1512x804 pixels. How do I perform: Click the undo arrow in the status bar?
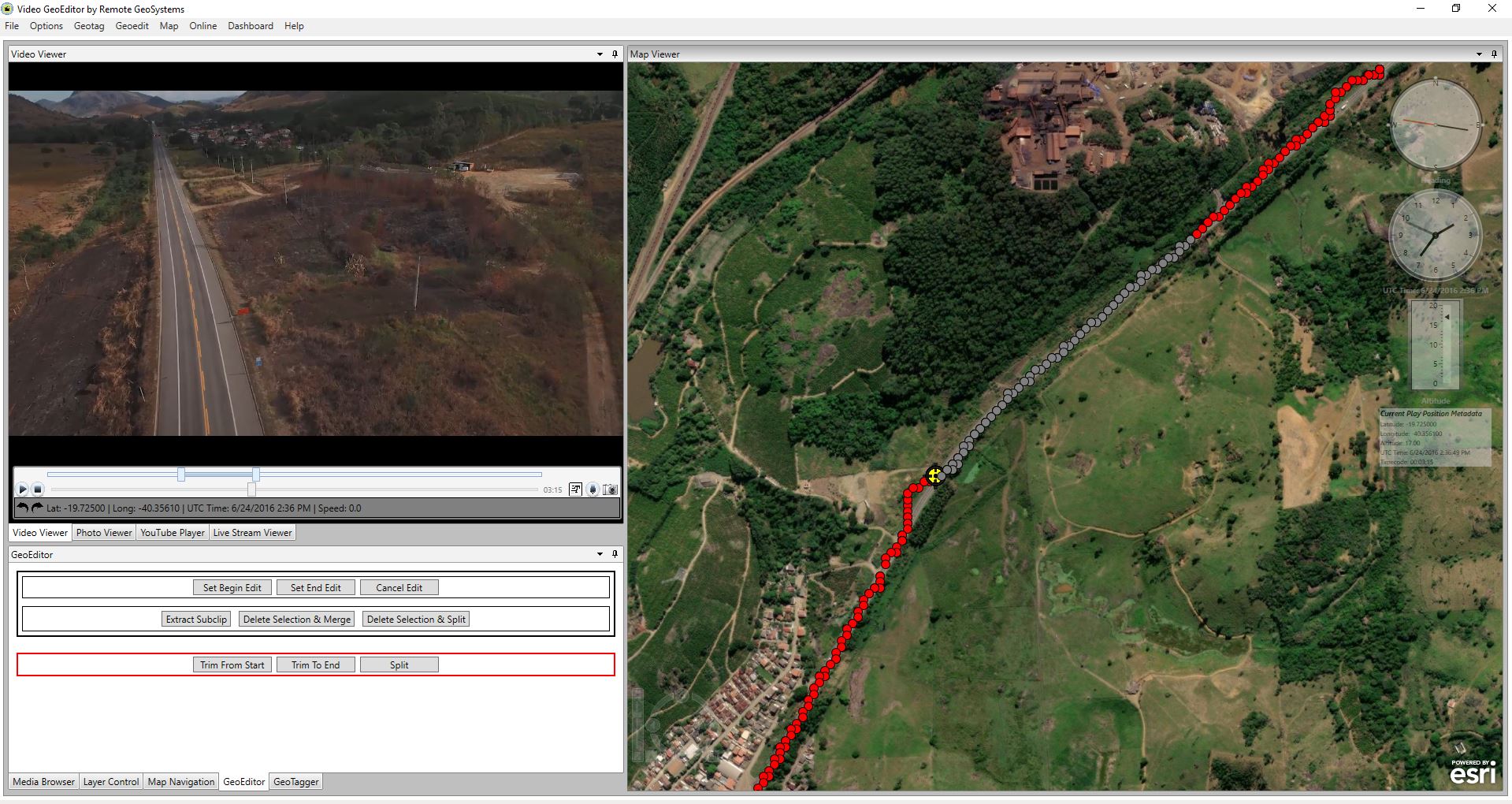tap(23, 508)
